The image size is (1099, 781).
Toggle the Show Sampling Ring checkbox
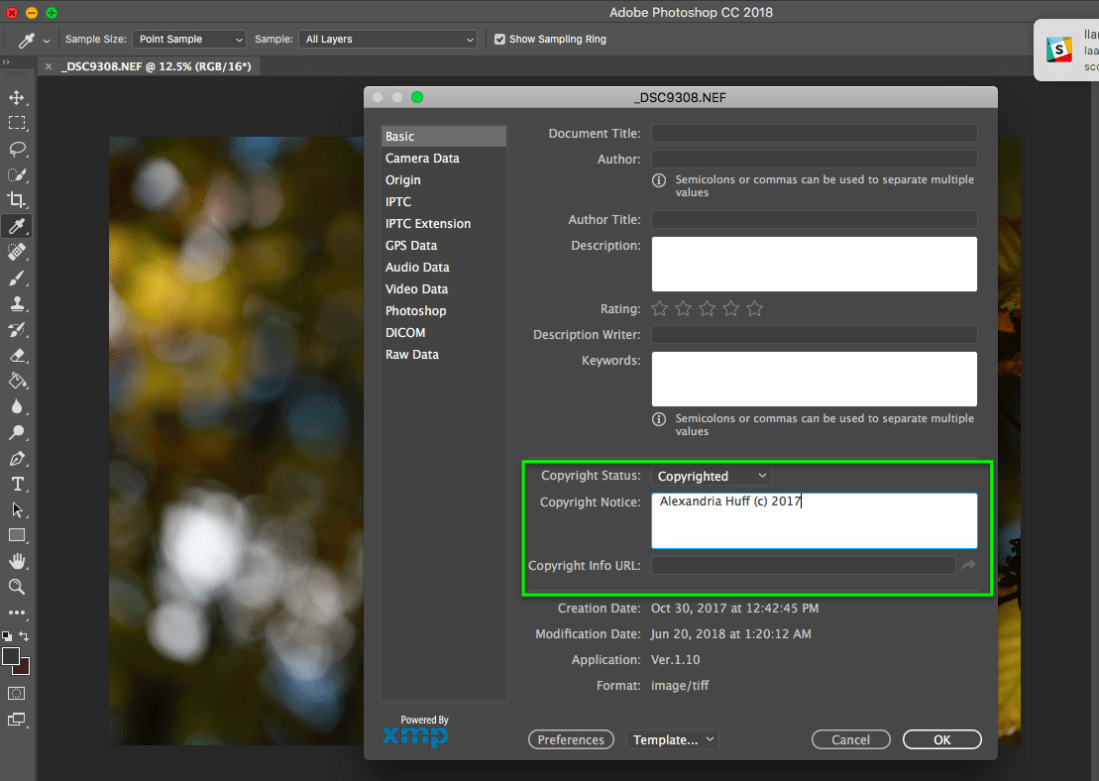click(499, 39)
